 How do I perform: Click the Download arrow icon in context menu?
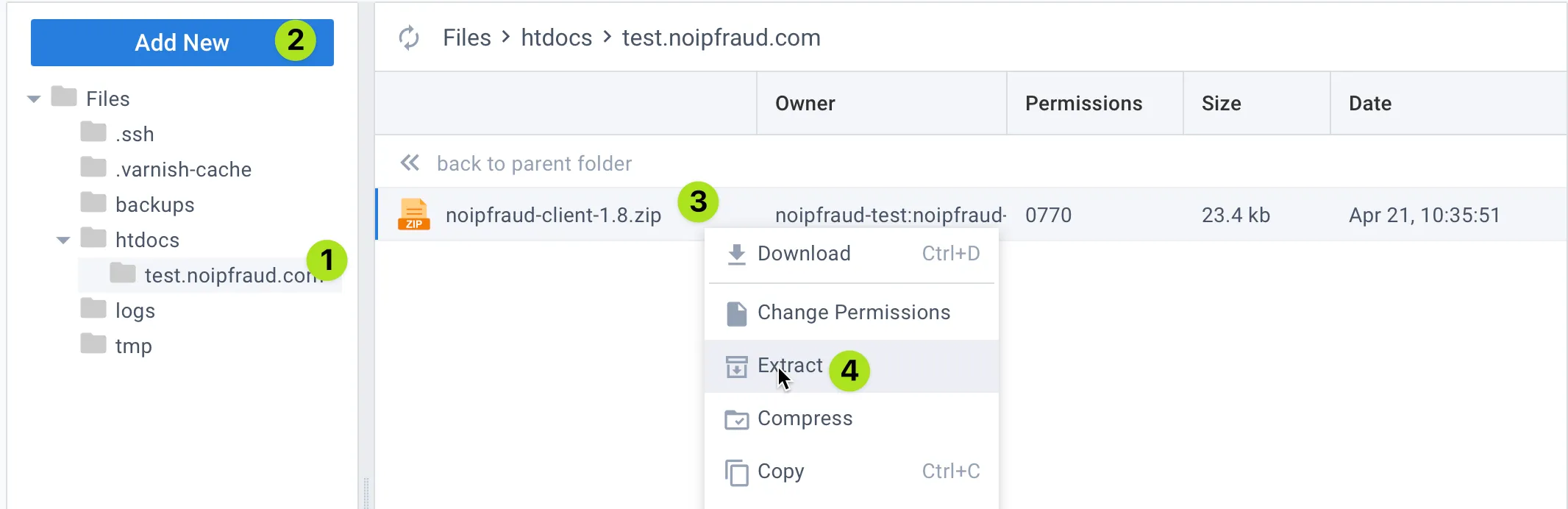(736, 254)
